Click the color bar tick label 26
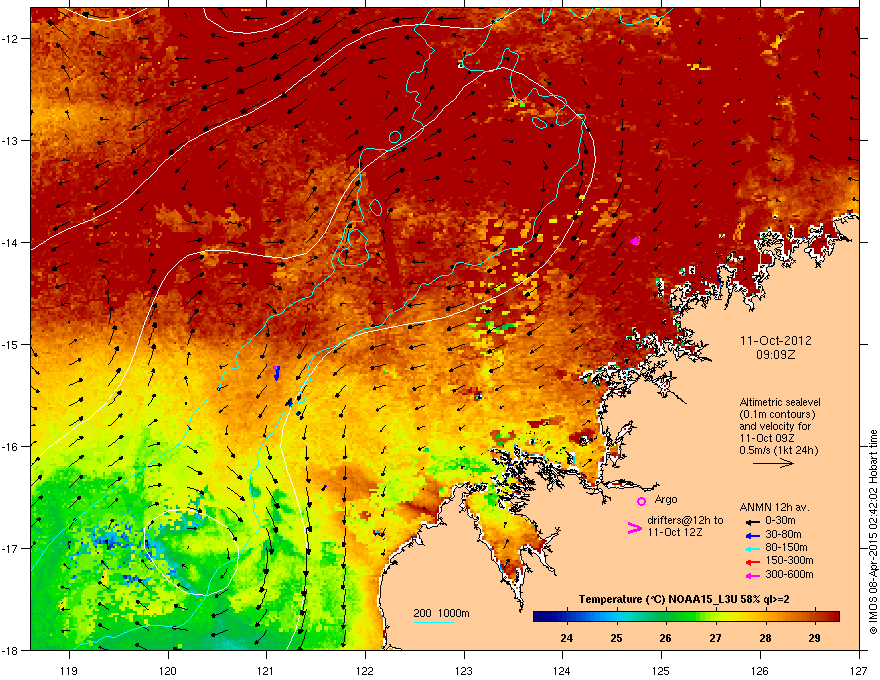 pos(666,638)
